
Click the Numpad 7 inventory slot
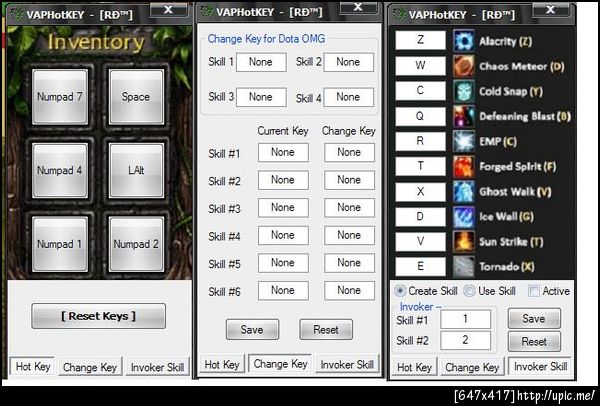click(60, 97)
